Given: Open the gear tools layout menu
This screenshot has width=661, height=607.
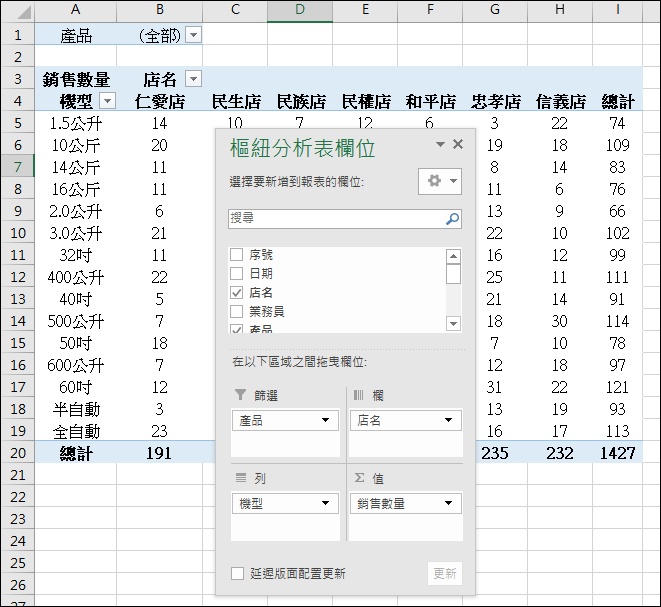Looking at the screenshot, I should pos(440,181).
